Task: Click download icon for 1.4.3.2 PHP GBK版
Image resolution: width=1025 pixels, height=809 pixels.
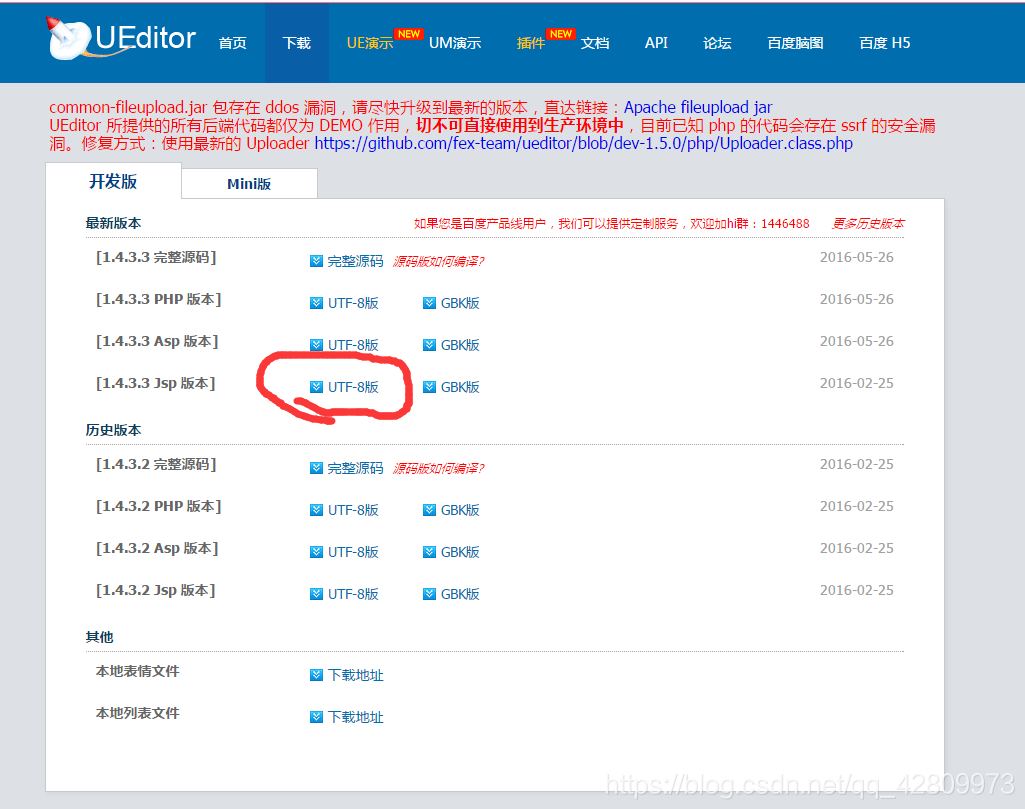Action: tap(429, 510)
